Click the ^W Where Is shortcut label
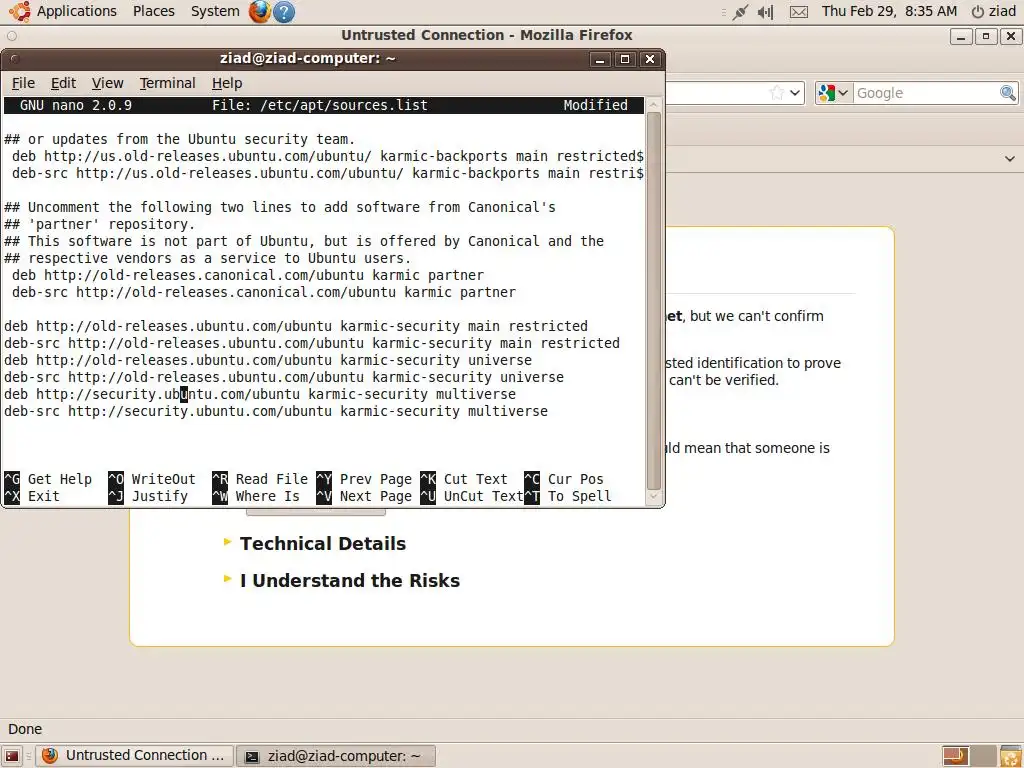Screen dimensions: 1024x768 pyautogui.click(x=256, y=496)
